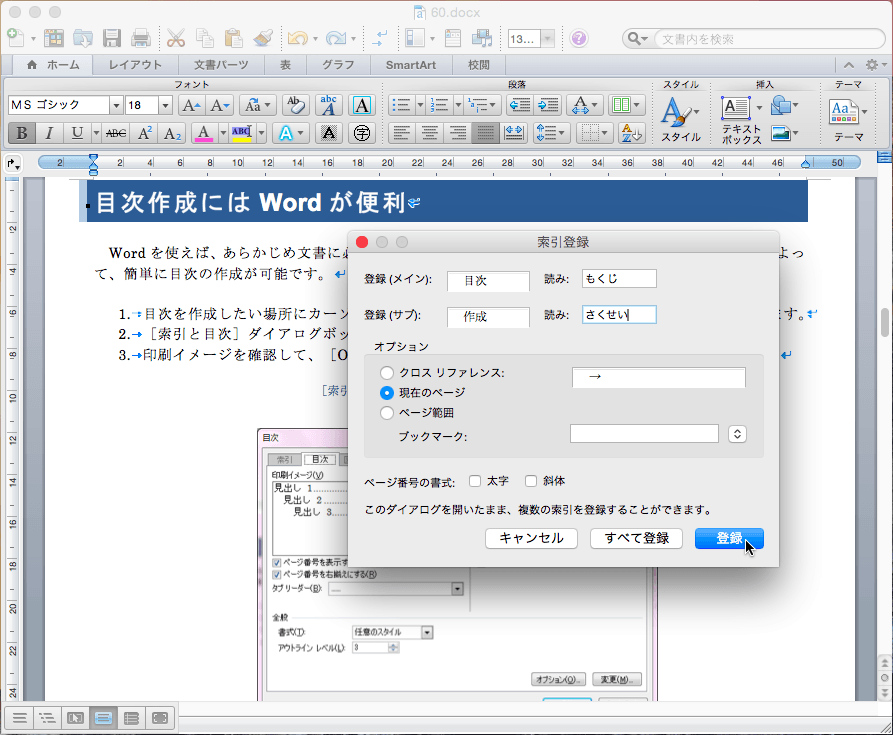Increase indent icon in paragraph group

tap(548, 105)
